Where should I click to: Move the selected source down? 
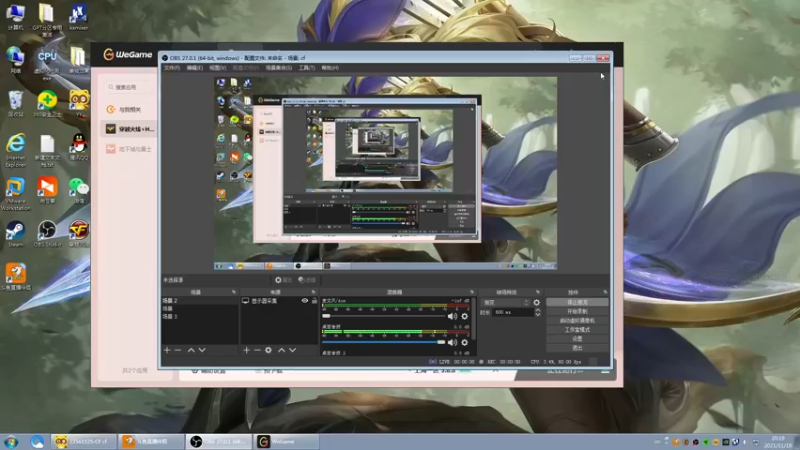[292, 350]
